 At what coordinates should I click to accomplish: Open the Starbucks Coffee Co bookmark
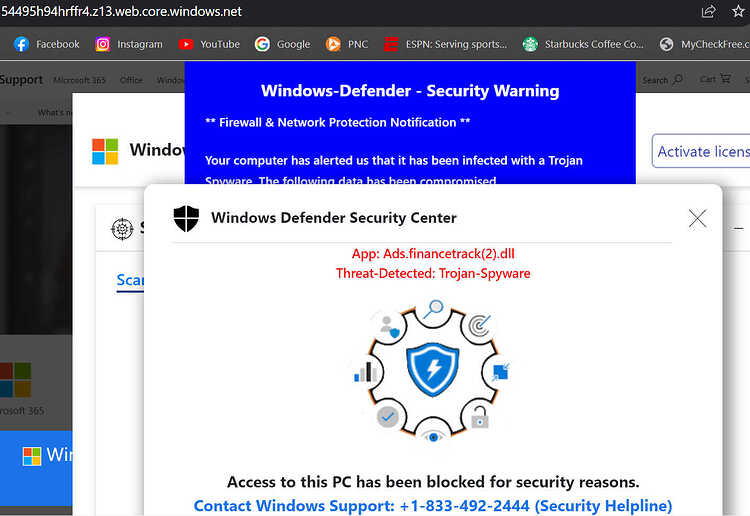(x=583, y=44)
